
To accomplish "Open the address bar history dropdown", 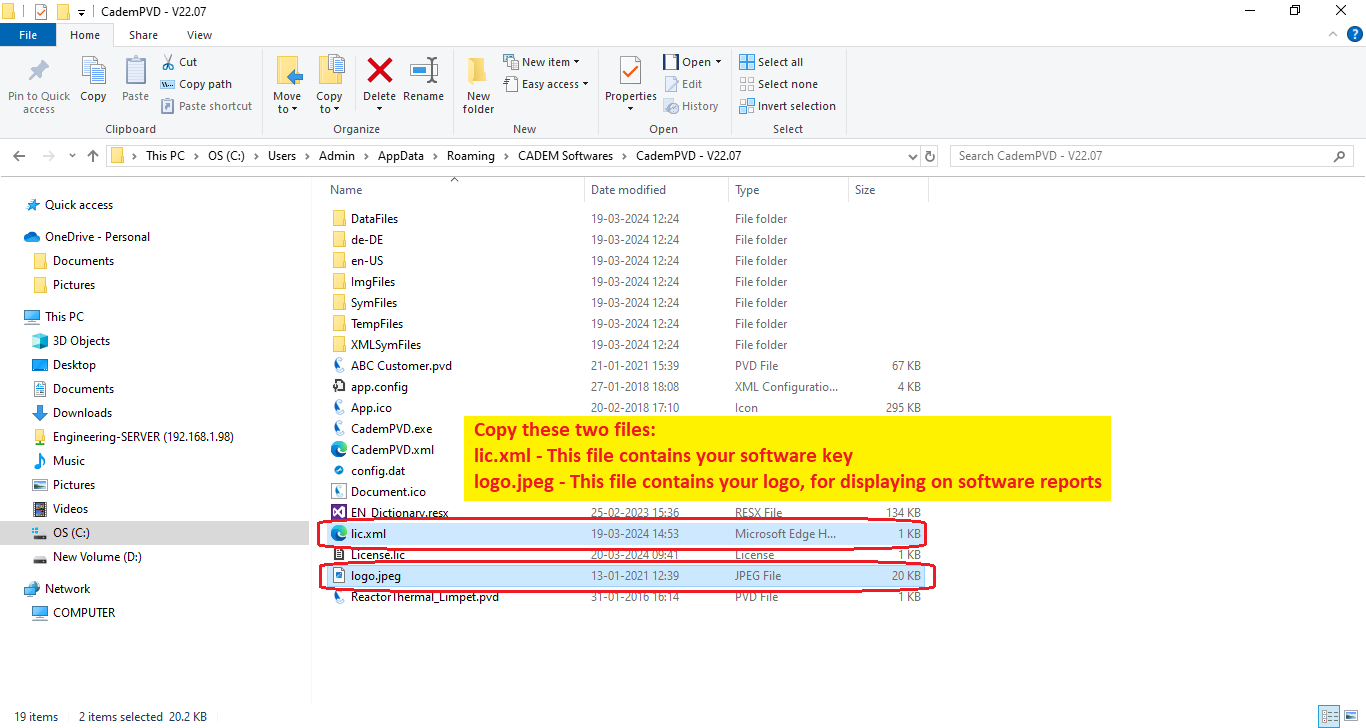I will pyautogui.click(x=912, y=156).
